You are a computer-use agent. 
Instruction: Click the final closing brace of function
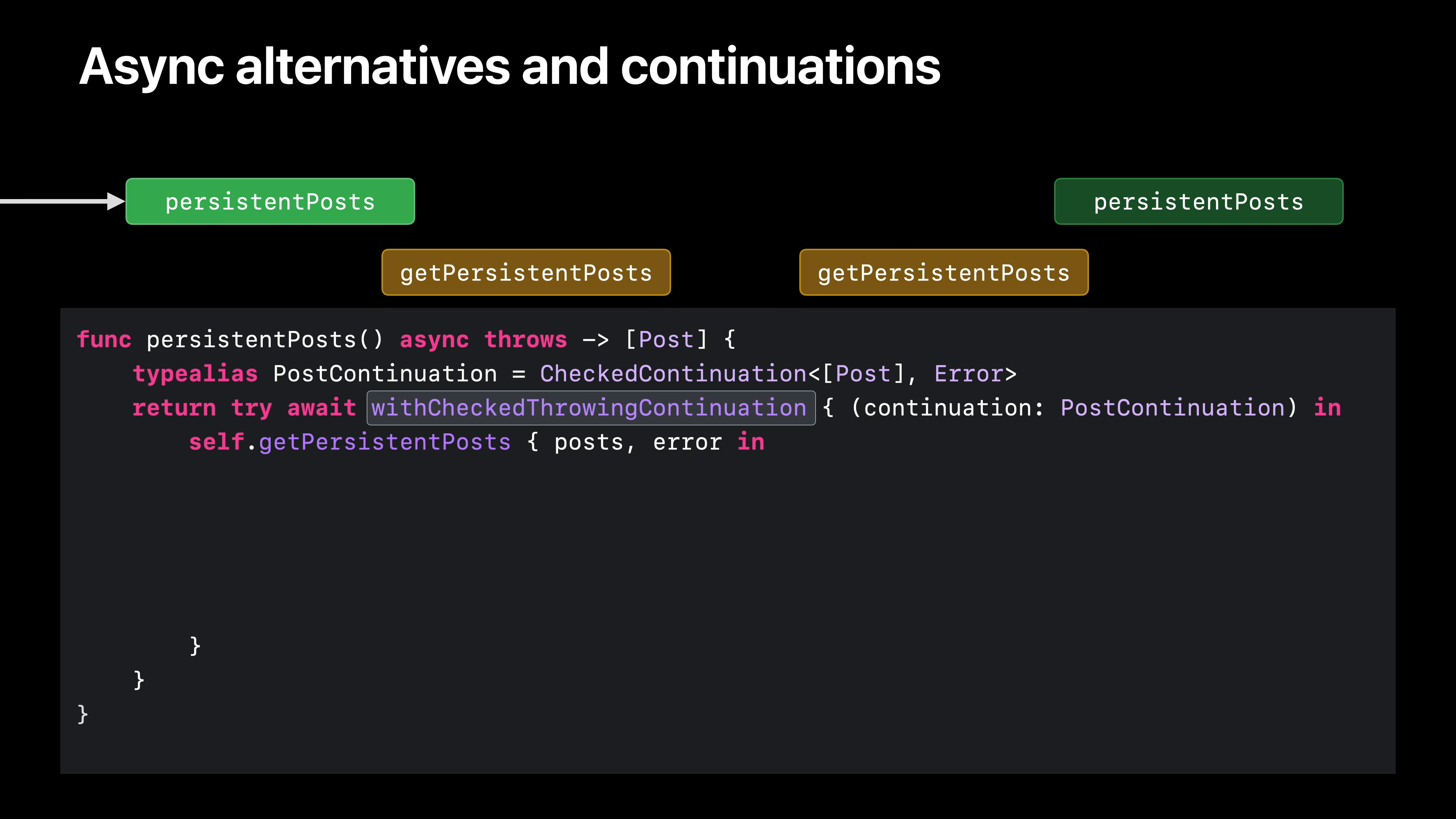[83, 714]
